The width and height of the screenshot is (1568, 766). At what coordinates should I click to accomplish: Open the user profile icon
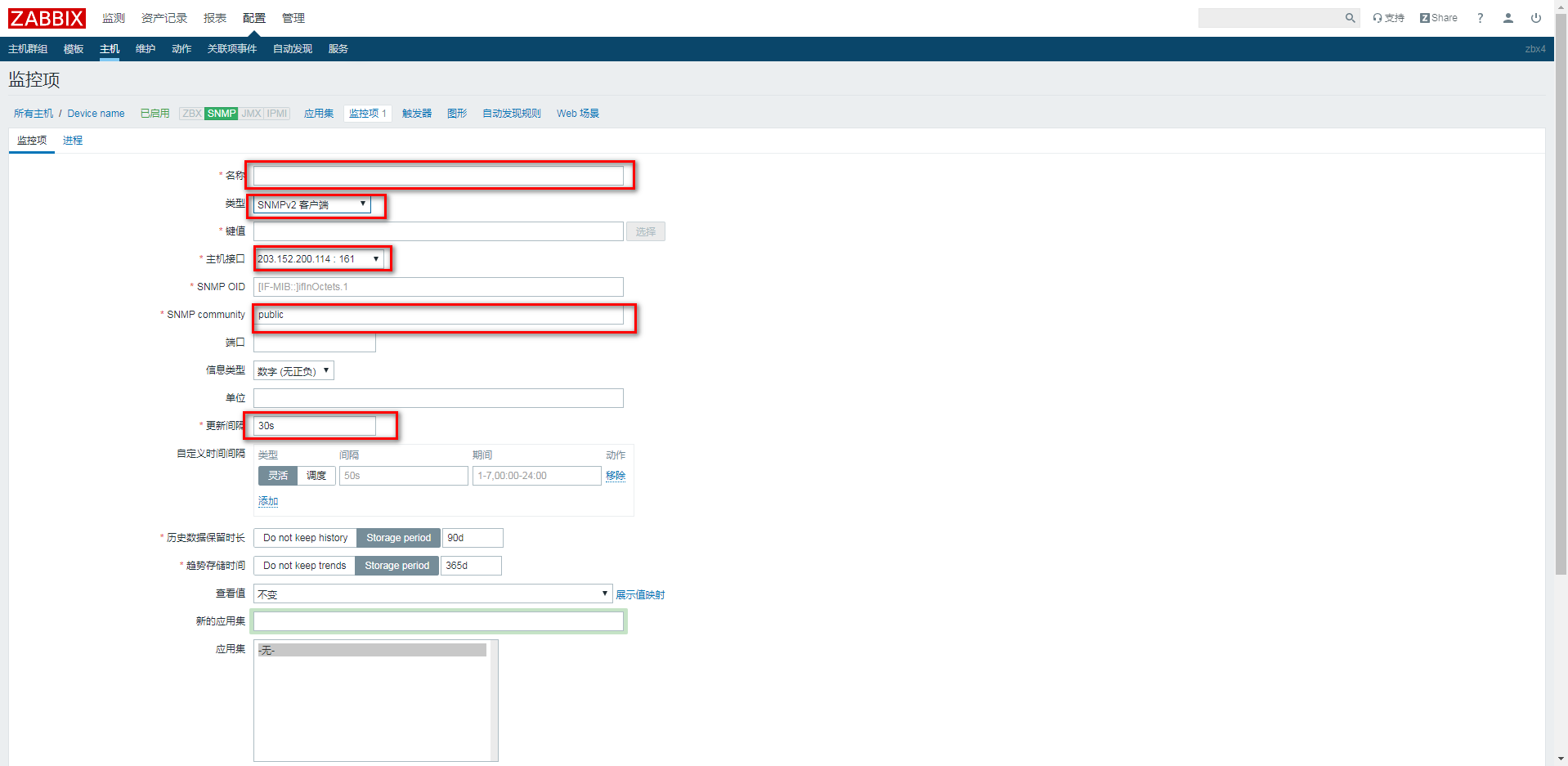coord(1508,18)
